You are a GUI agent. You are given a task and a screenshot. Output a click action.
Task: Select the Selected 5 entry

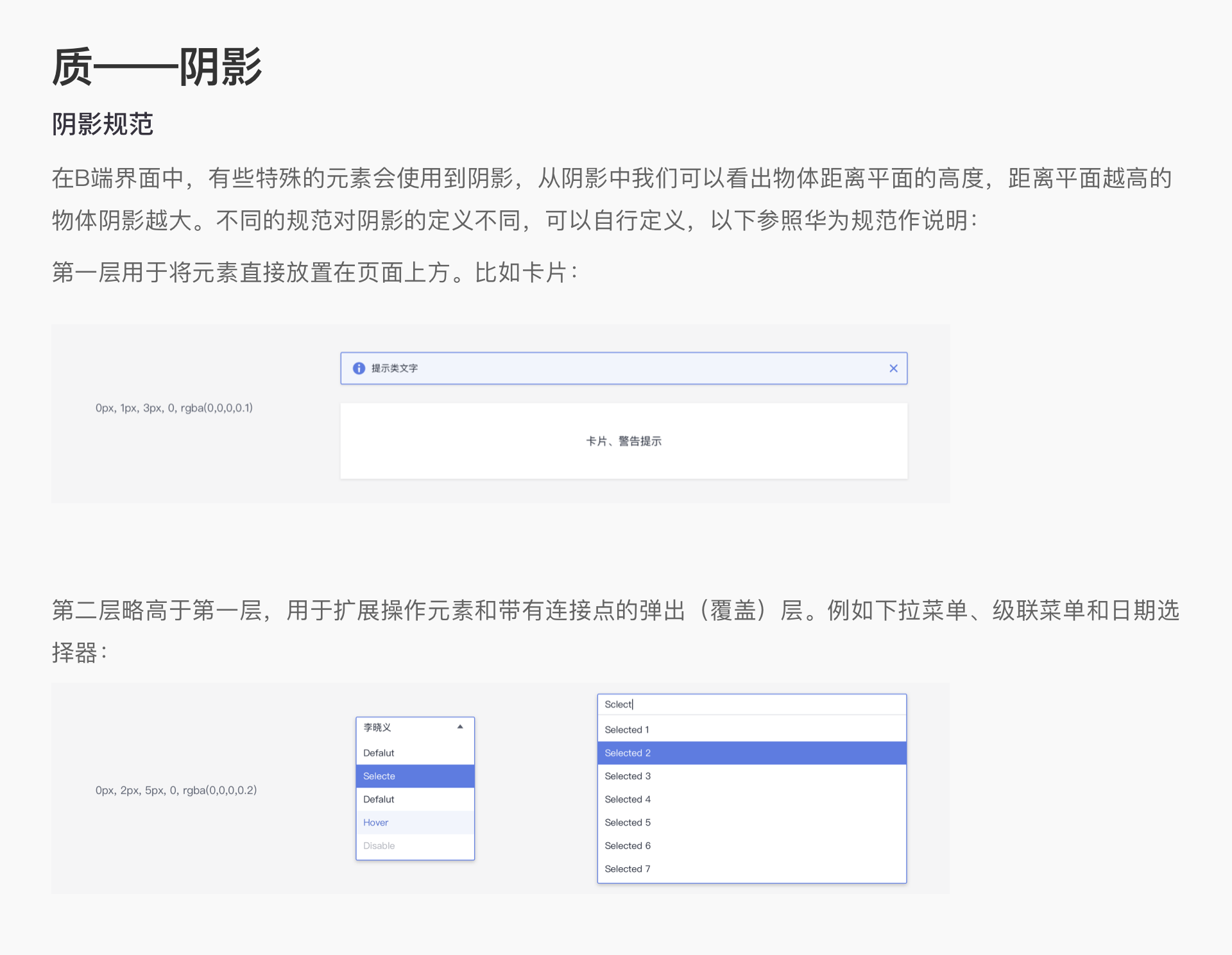coord(751,822)
